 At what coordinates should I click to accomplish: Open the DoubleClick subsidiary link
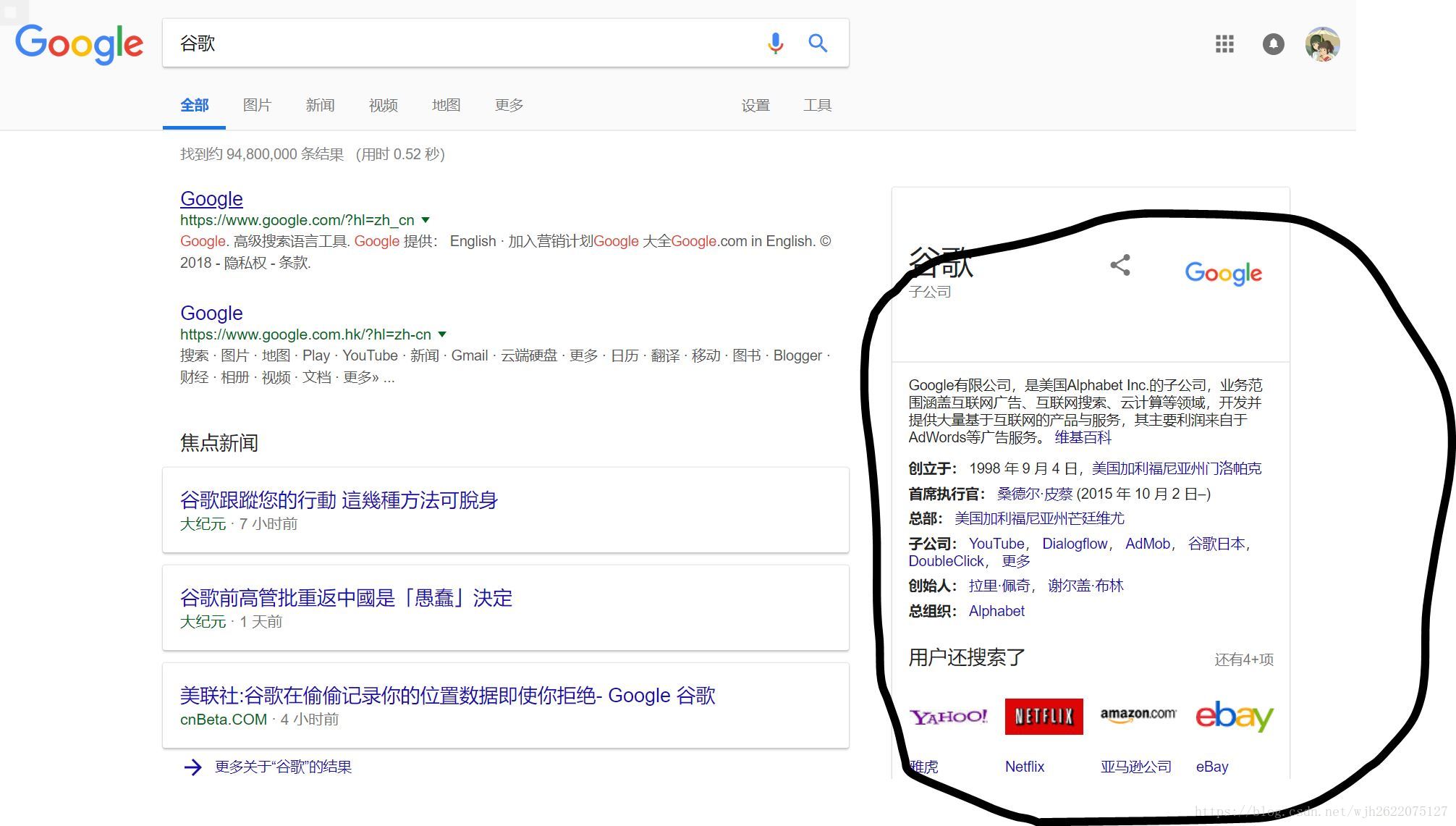coord(947,561)
